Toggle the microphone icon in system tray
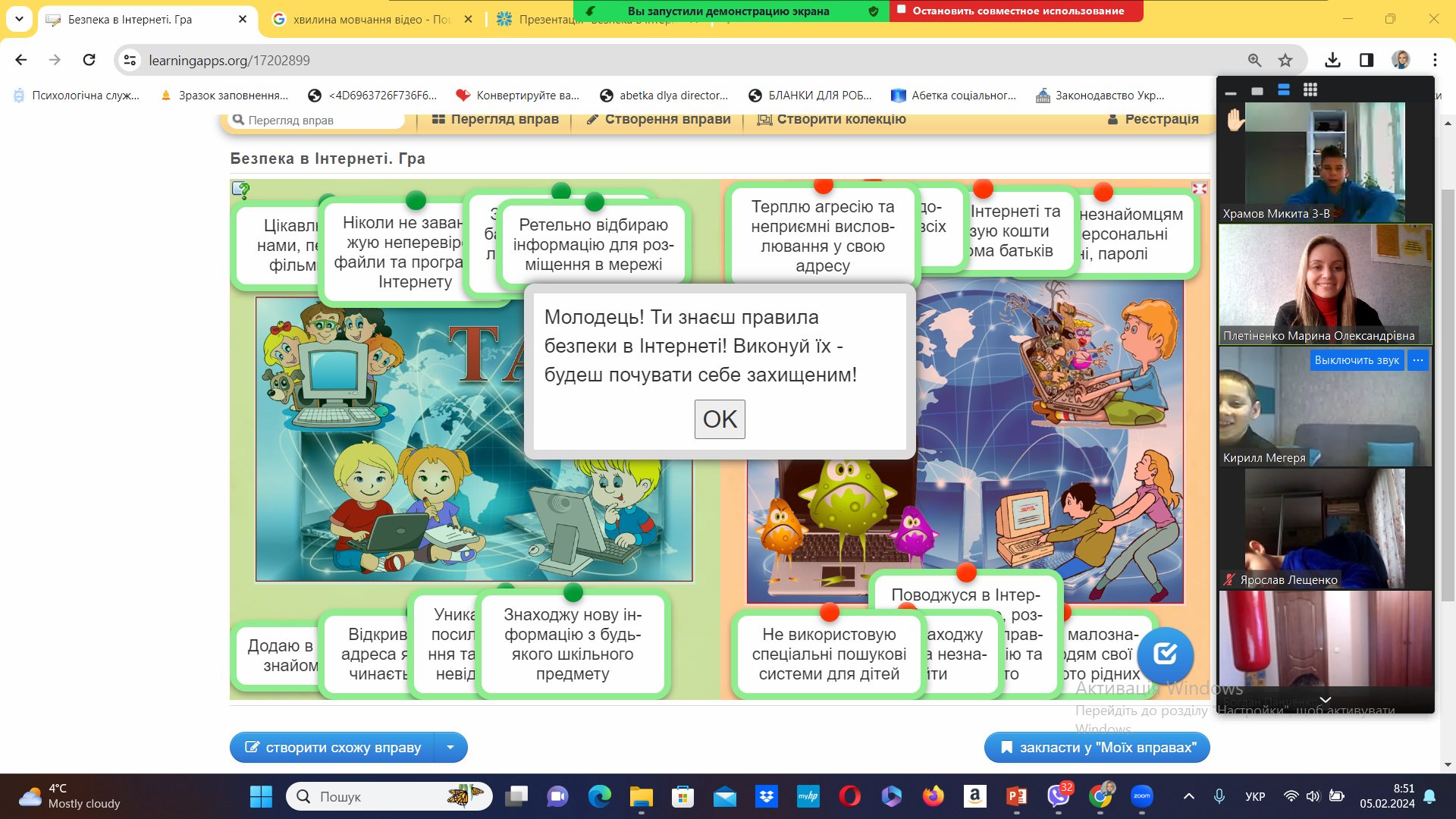Image resolution: width=1456 pixels, height=819 pixels. click(x=1219, y=796)
